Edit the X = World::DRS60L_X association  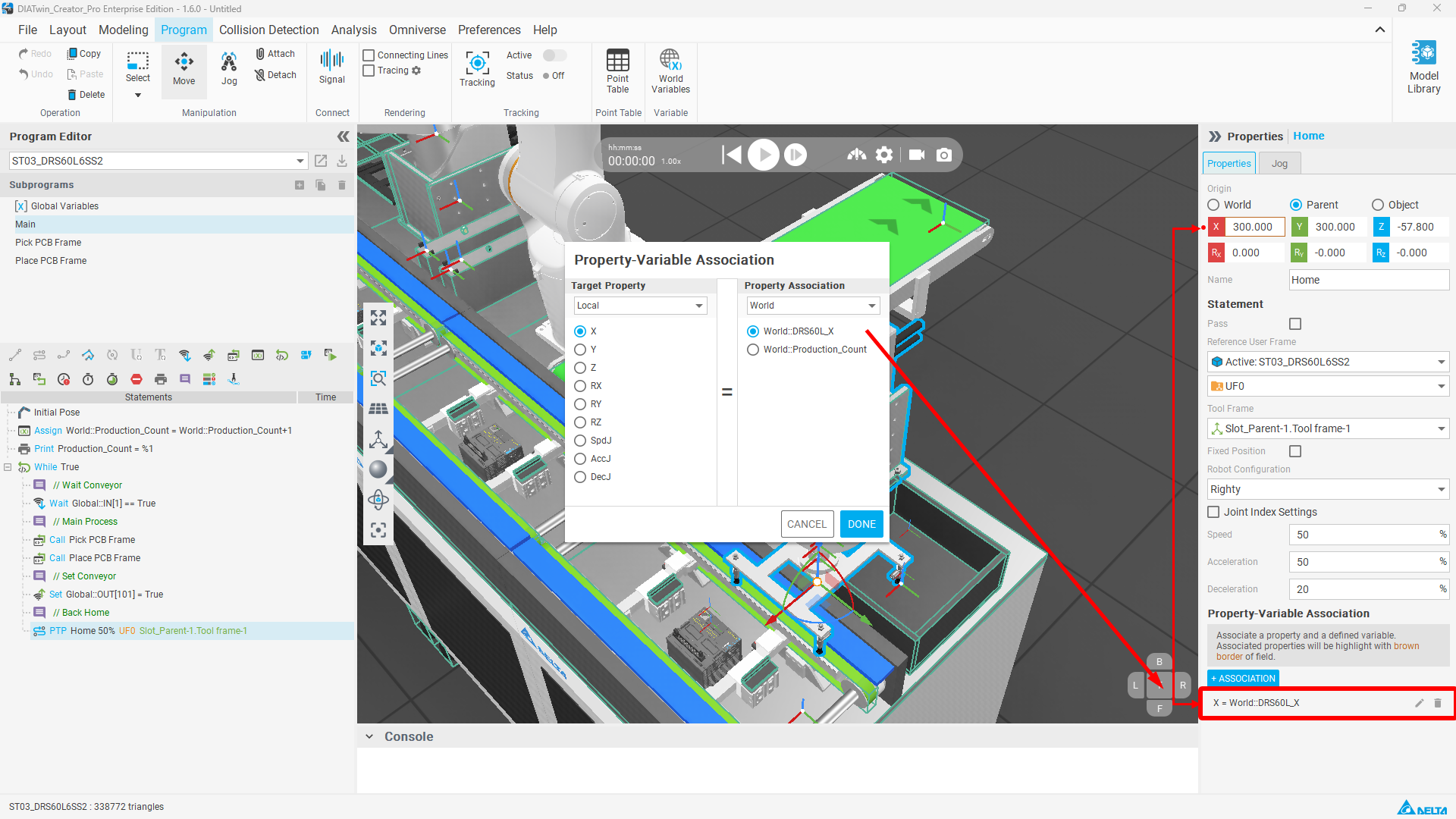pyautogui.click(x=1419, y=703)
